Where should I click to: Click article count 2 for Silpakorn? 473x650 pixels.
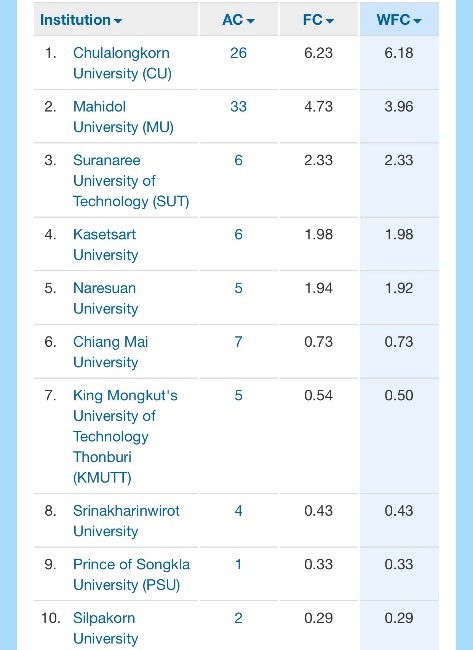(238, 618)
